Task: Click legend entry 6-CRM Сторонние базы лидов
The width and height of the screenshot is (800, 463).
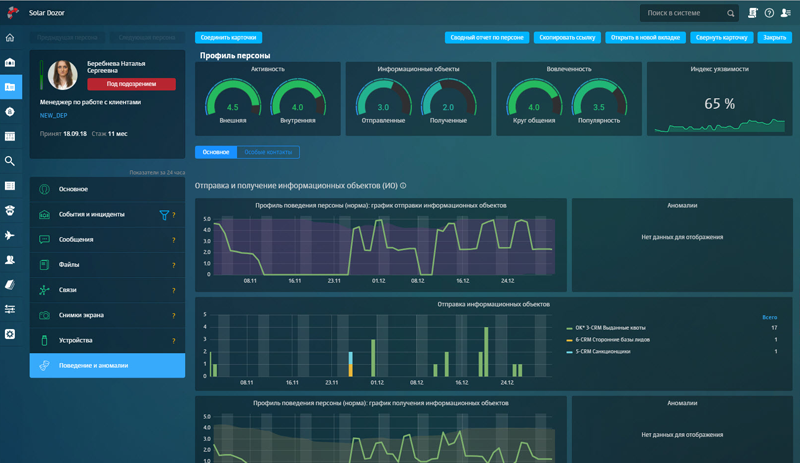Action: tap(608, 339)
